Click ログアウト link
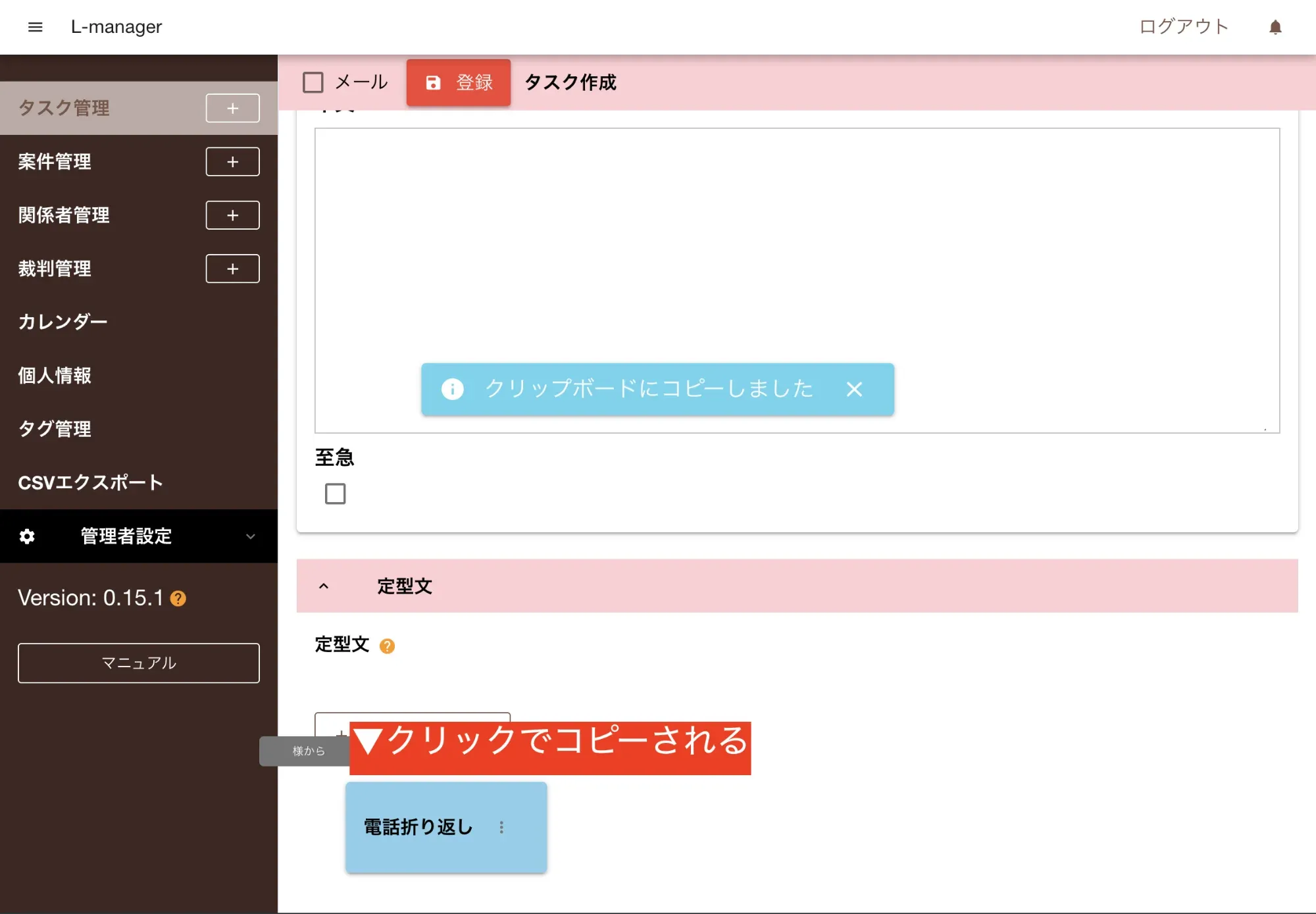1316x914 pixels. point(1184,27)
